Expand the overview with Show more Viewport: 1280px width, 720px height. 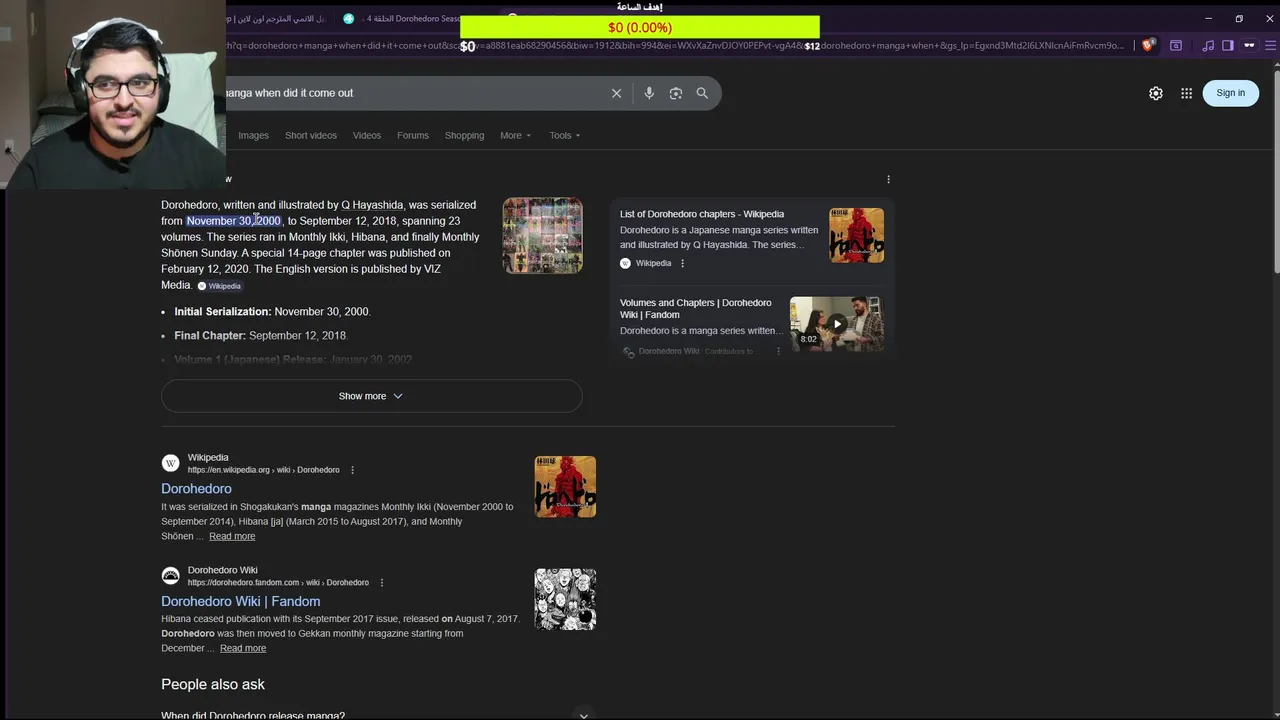371,396
